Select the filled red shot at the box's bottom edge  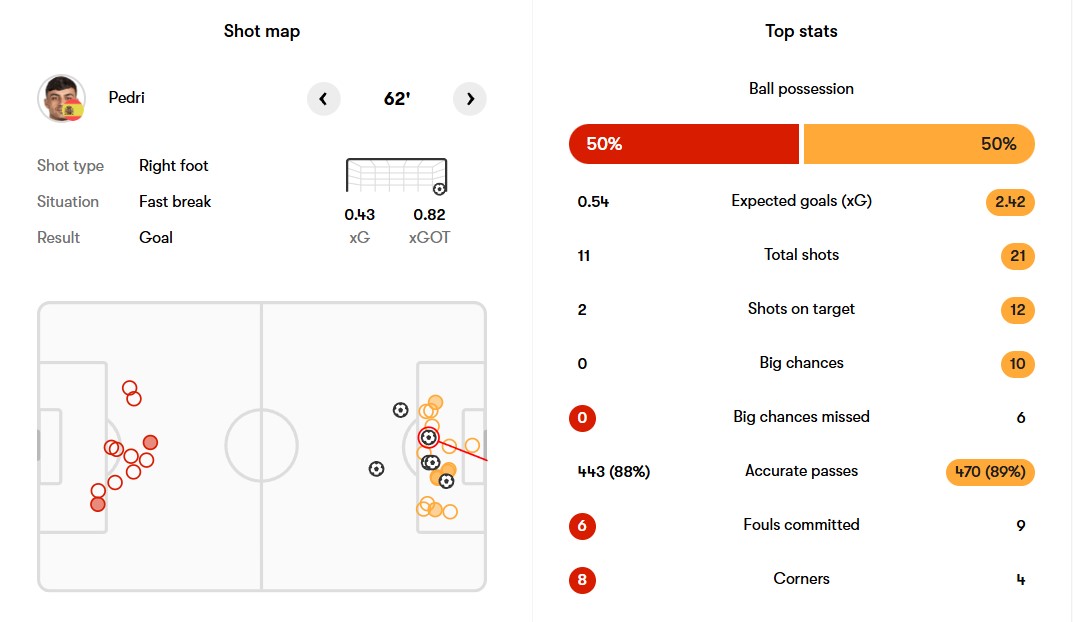(x=98, y=504)
